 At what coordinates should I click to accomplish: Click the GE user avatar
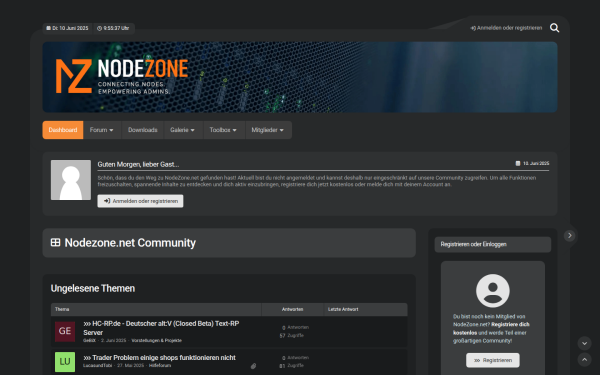point(65,331)
